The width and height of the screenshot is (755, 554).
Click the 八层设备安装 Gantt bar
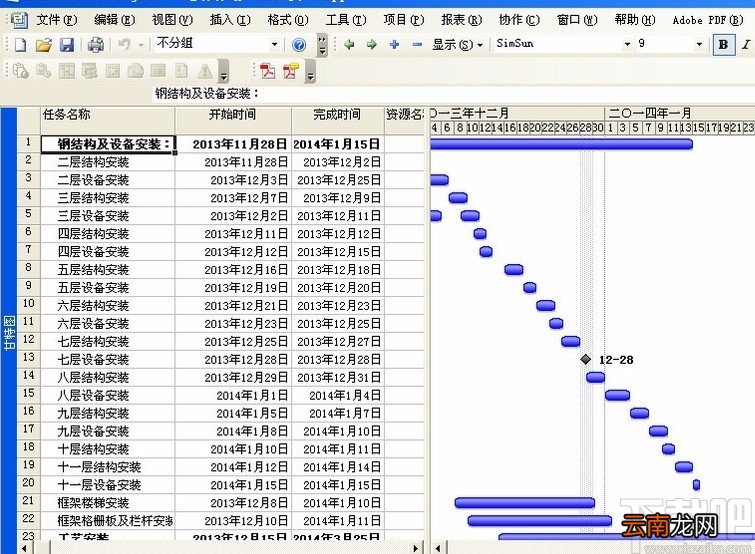coord(617,395)
